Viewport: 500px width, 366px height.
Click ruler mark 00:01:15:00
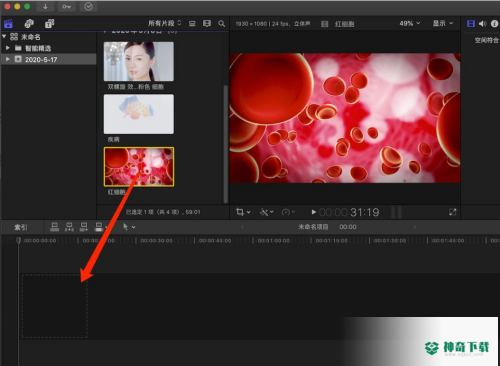(331, 241)
